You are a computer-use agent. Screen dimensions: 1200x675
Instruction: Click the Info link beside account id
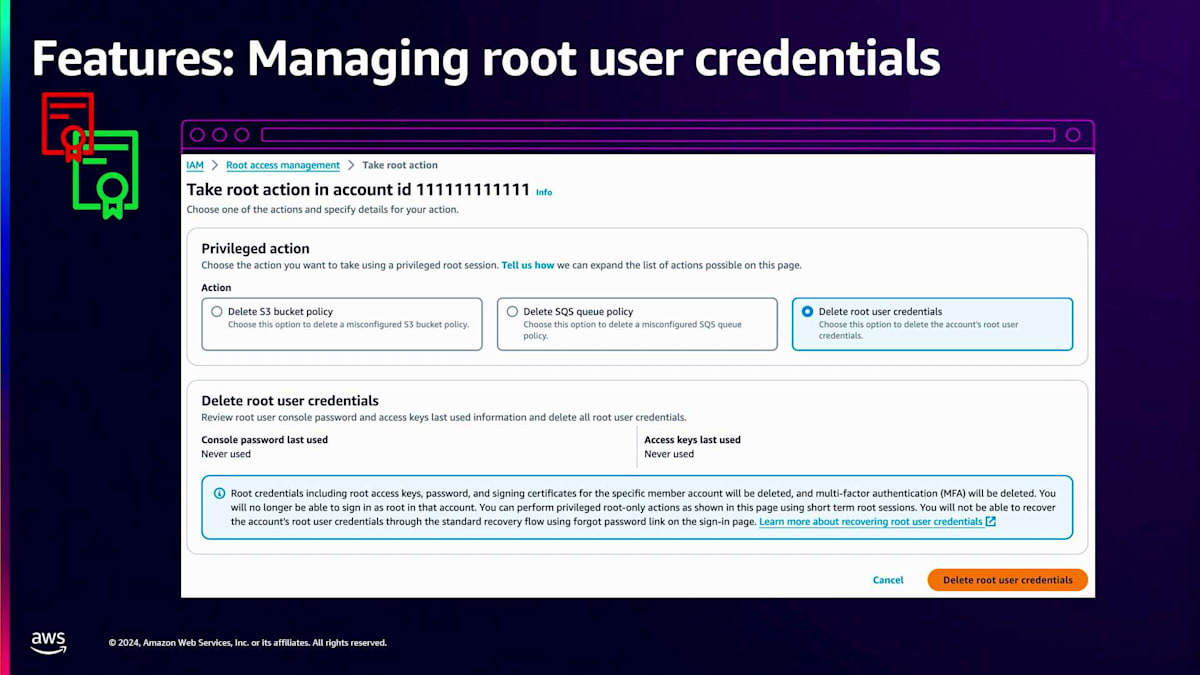pos(544,192)
